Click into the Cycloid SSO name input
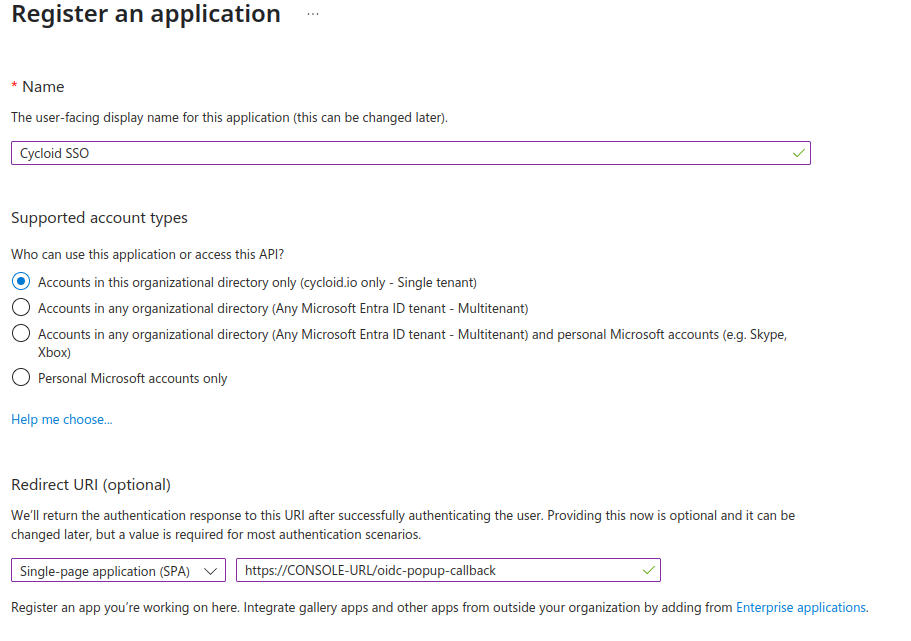This screenshot has width=911, height=641. 400,153
